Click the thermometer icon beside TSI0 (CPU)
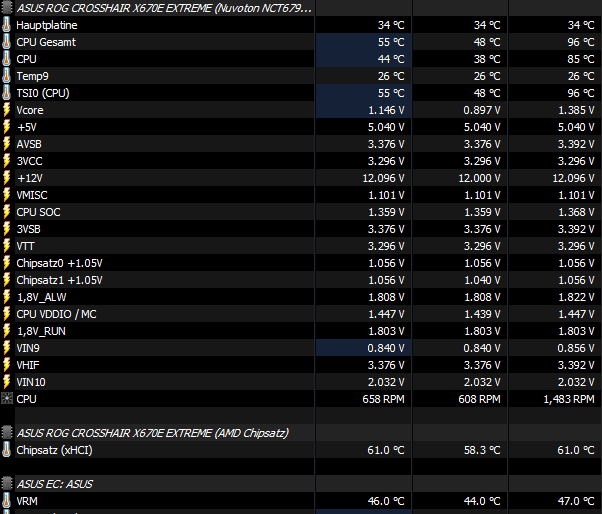Viewport: 602px width, 514px height. click(x=7, y=93)
